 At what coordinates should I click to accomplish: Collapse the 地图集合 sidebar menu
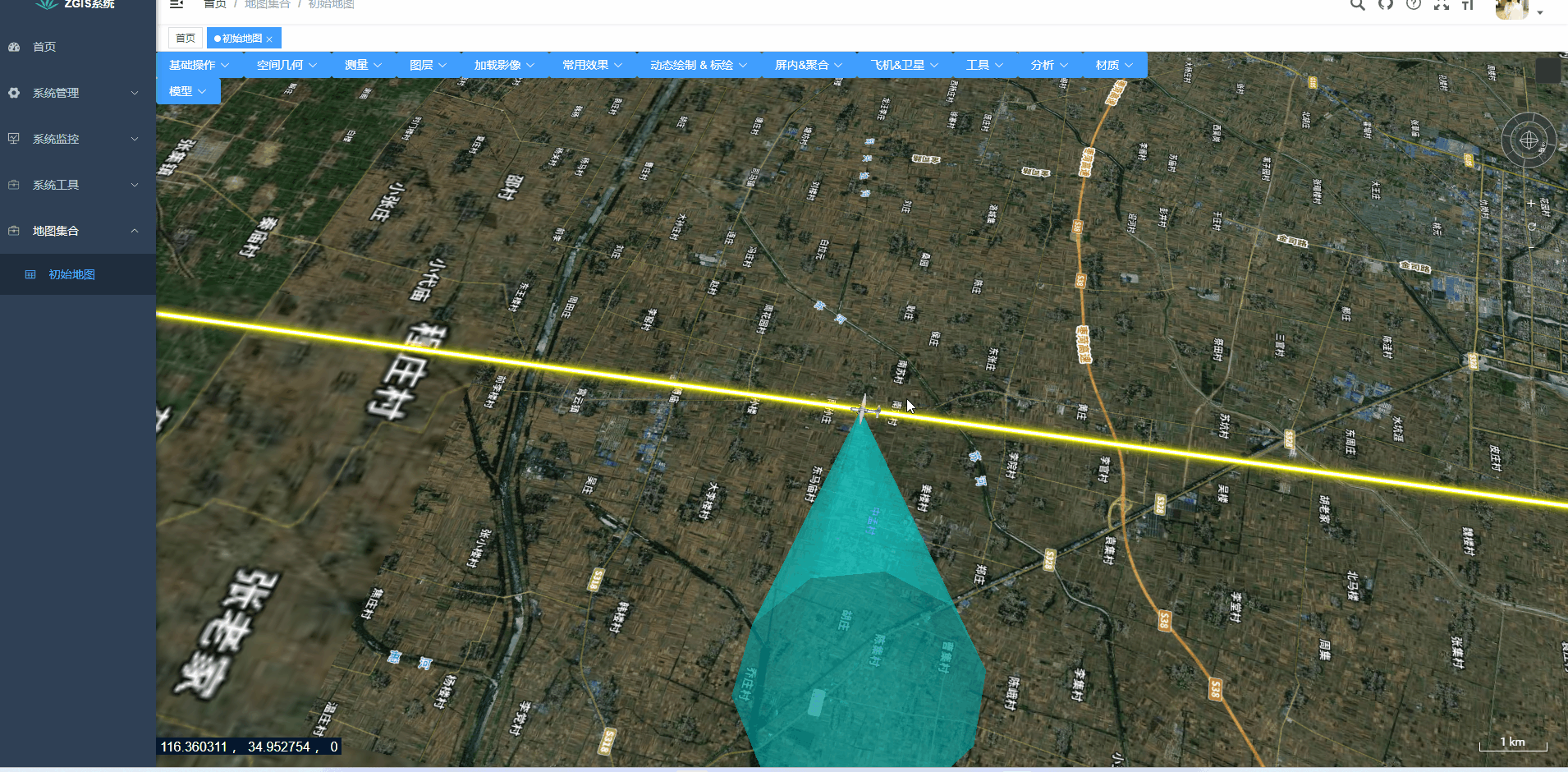coord(78,231)
